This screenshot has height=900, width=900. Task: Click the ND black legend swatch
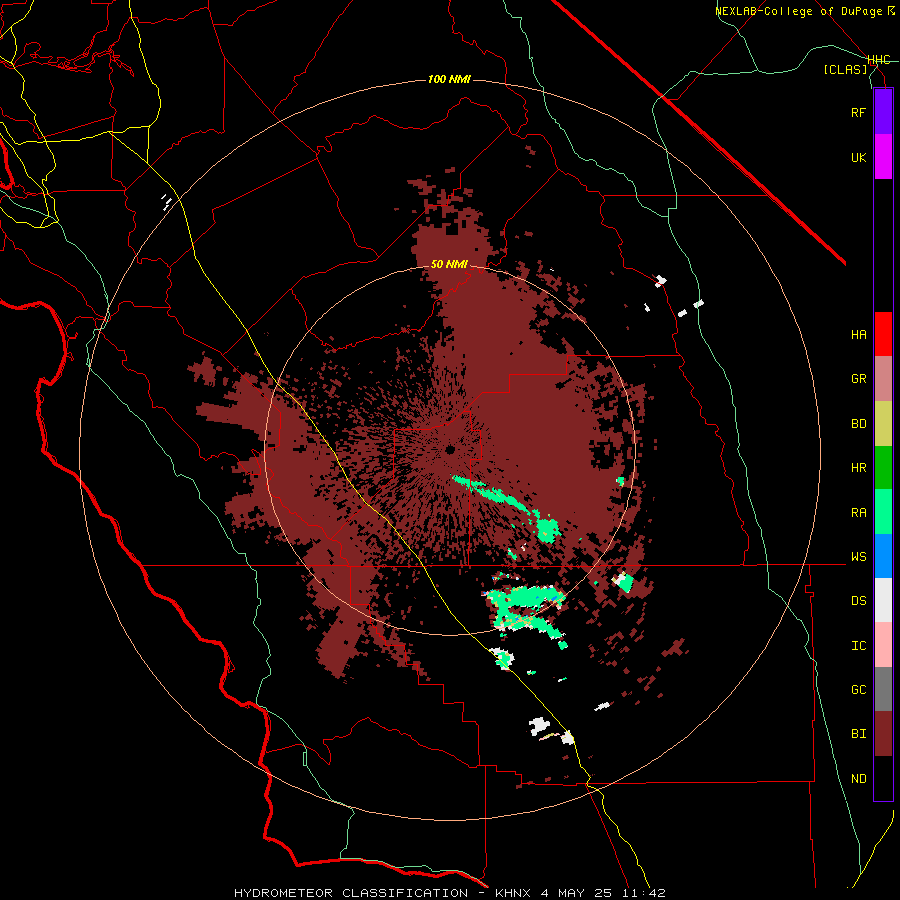883,778
